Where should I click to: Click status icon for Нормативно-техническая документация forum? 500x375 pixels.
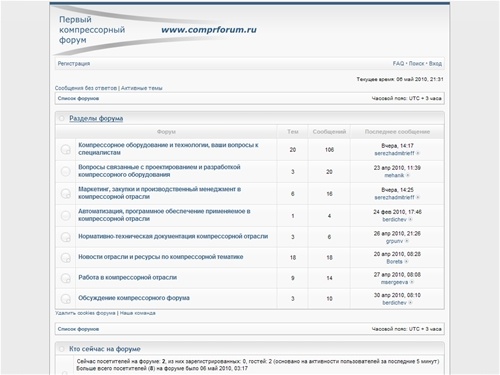coord(66,237)
